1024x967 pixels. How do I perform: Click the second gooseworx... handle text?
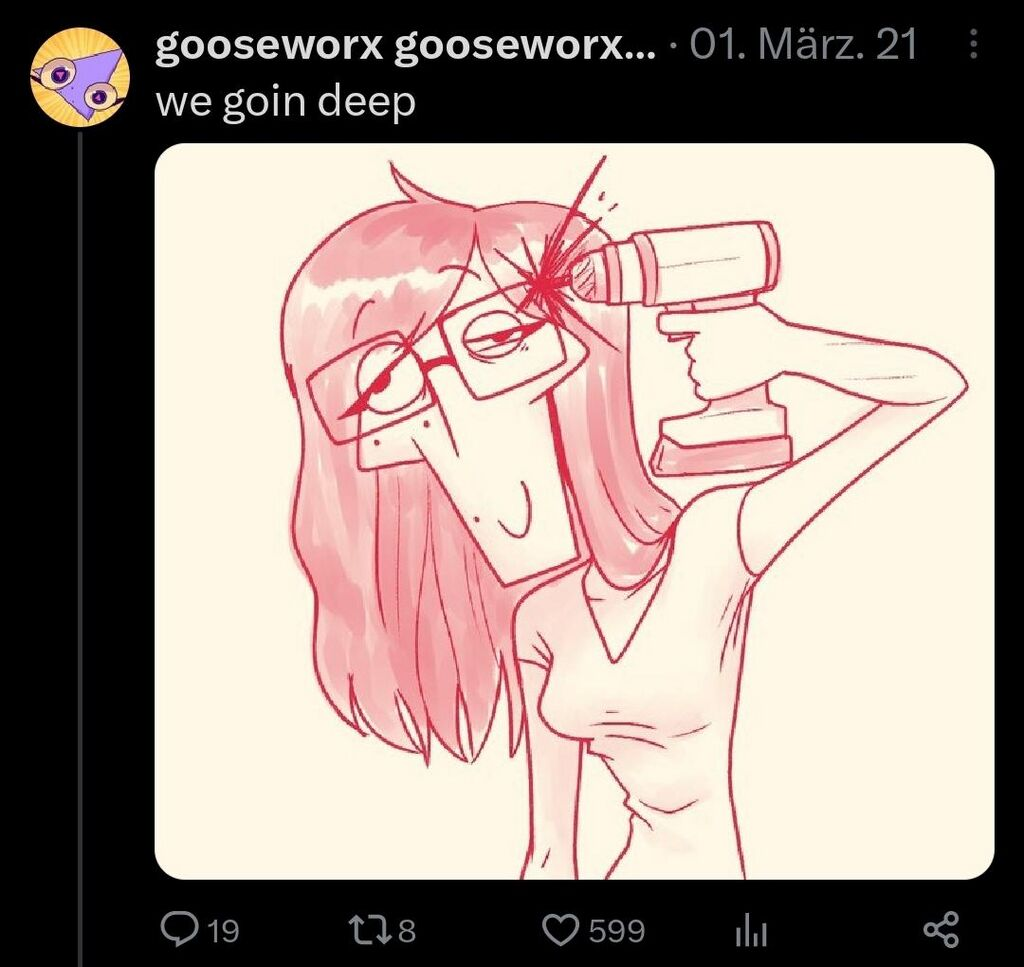point(524,46)
